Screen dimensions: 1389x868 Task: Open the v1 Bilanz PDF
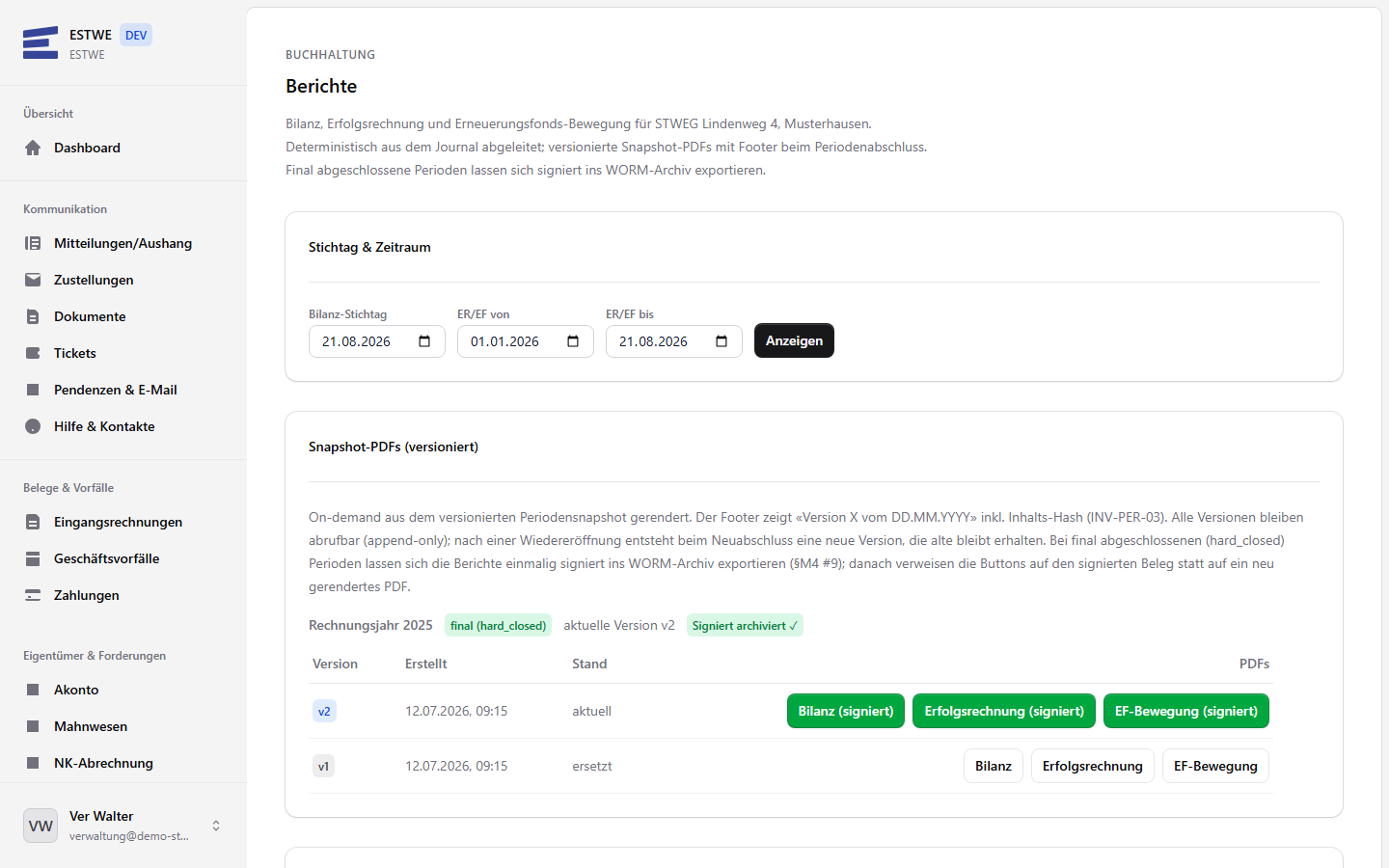(994, 766)
